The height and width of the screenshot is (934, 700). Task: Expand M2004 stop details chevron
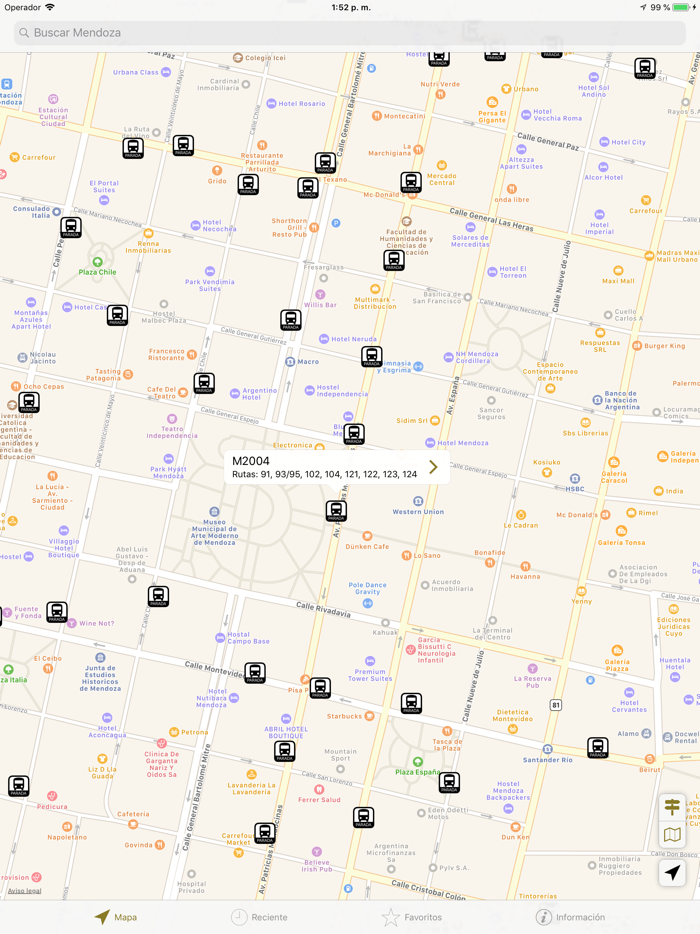(x=433, y=467)
